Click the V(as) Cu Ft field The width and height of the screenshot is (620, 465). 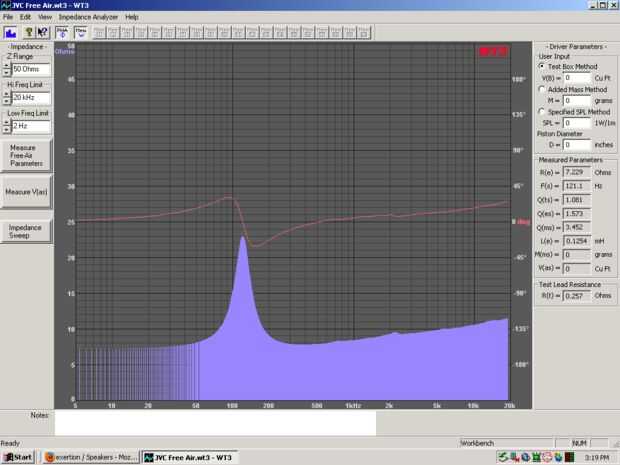point(577,268)
